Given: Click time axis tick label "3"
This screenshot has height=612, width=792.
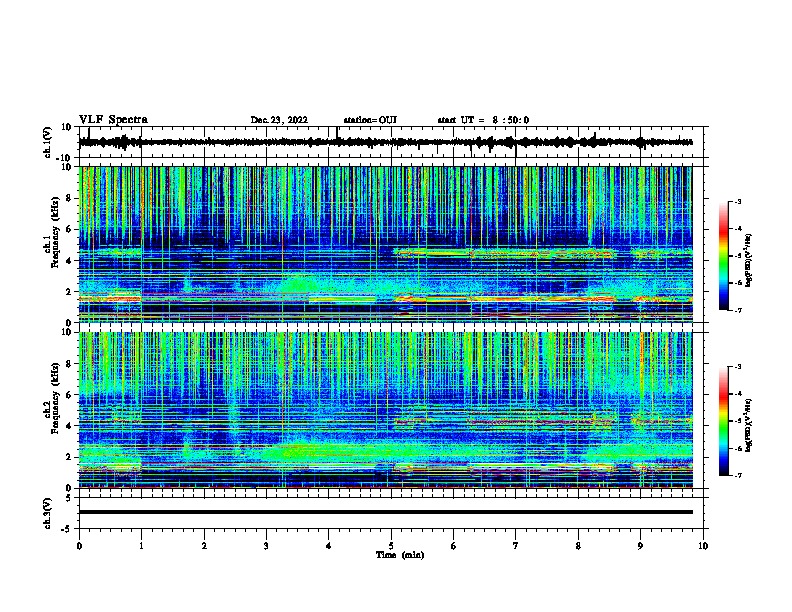Looking at the screenshot, I should (266, 546).
